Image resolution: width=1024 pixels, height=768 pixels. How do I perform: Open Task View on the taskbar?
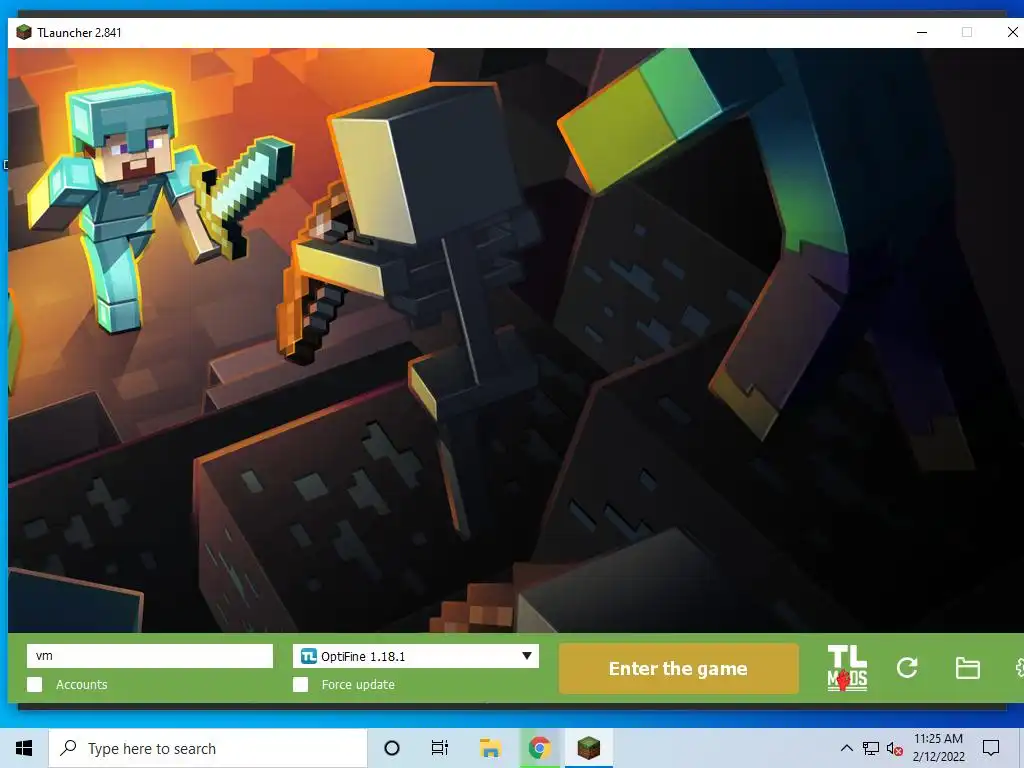pos(440,748)
